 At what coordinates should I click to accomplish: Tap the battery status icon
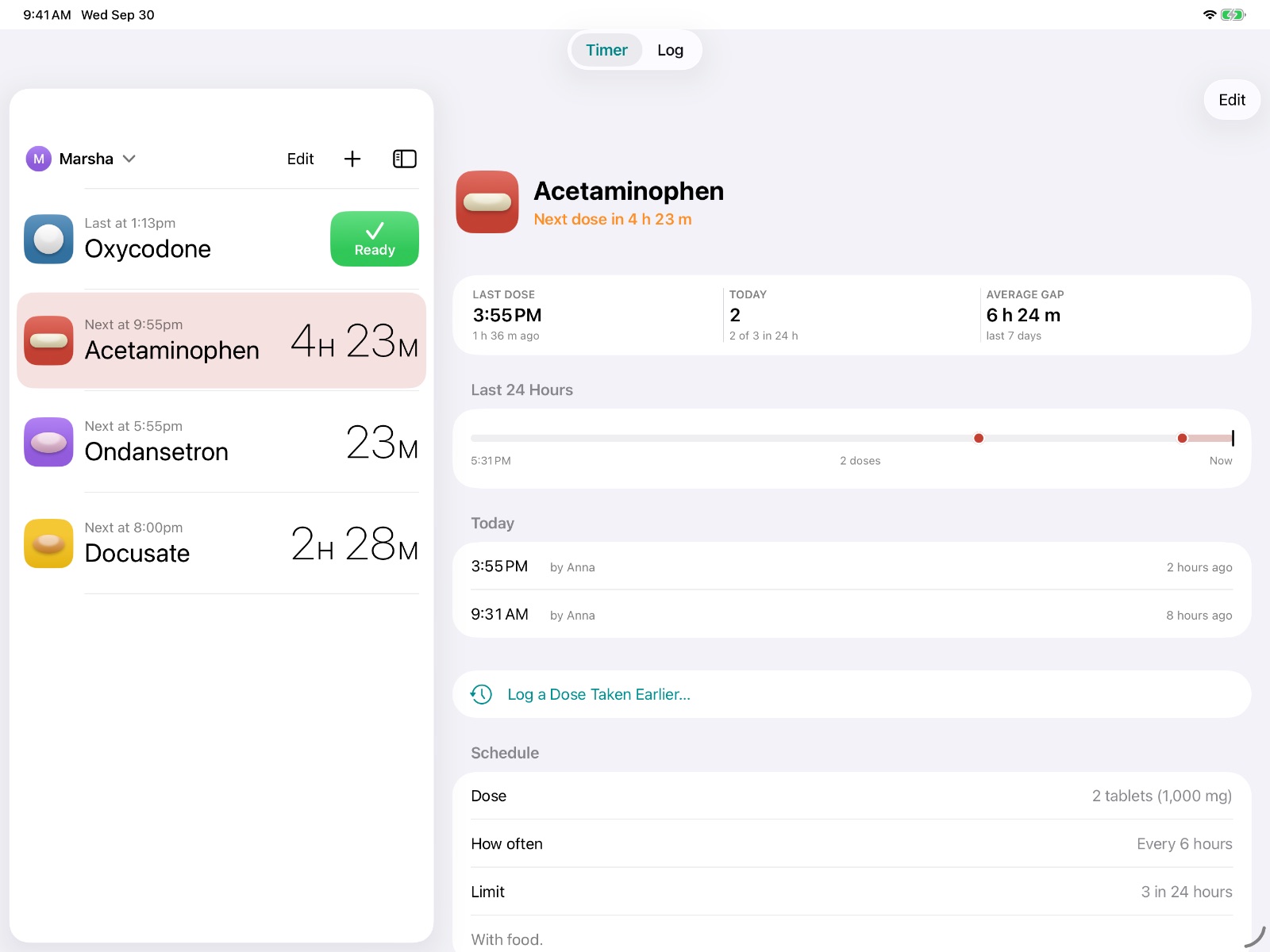coord(1233,14)
